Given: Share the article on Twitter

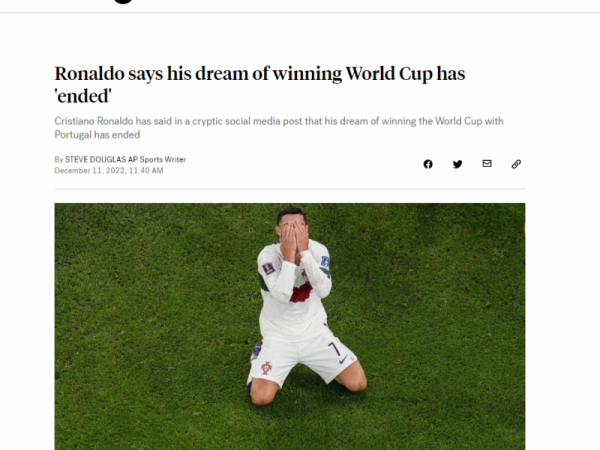Looking at the screenshot, I should pyautogui.click(x=457, y=164).
